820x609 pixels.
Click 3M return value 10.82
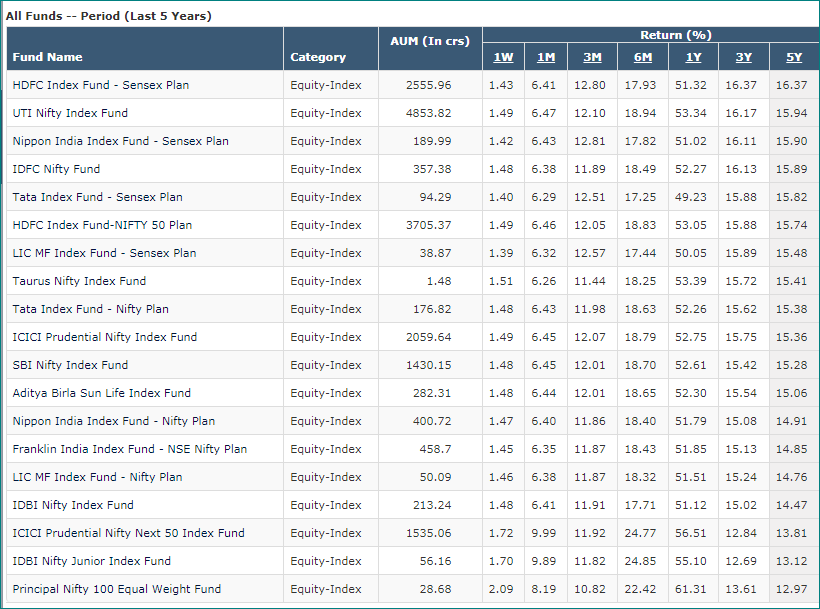590,589
